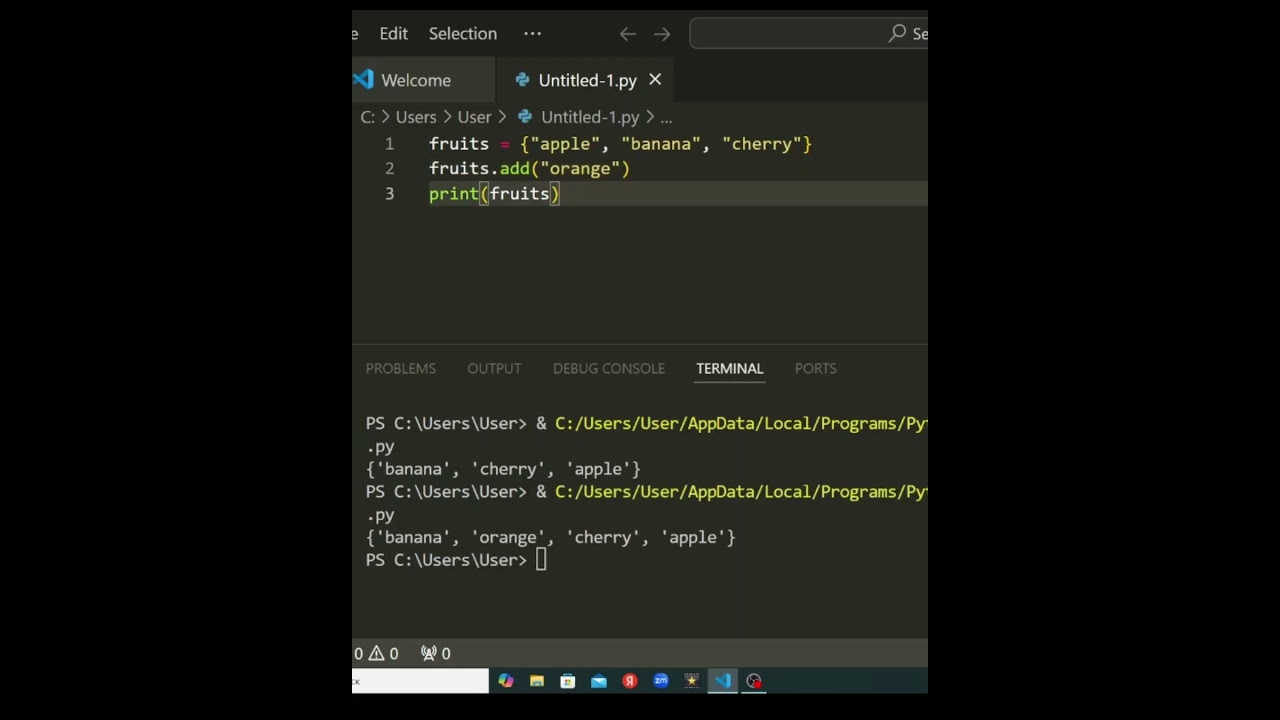Open the film-strip star app in taskbar

pyautogui.click(x=691, y=681)
